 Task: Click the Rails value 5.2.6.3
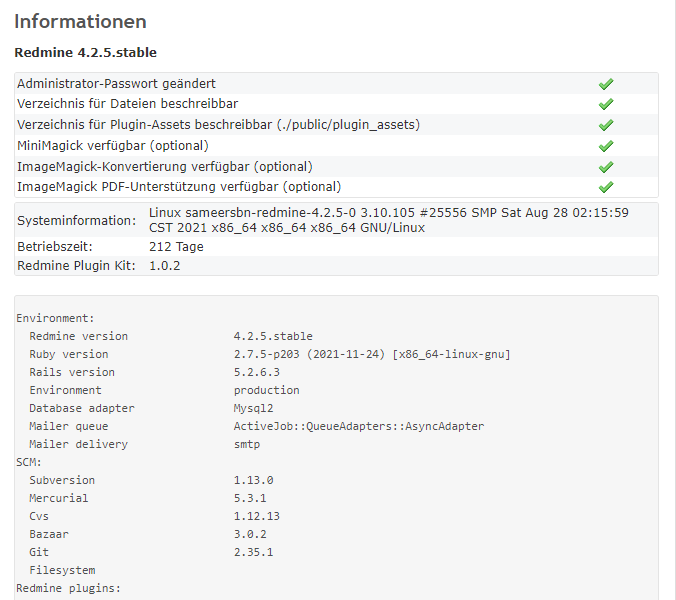[x=257, y=372]
